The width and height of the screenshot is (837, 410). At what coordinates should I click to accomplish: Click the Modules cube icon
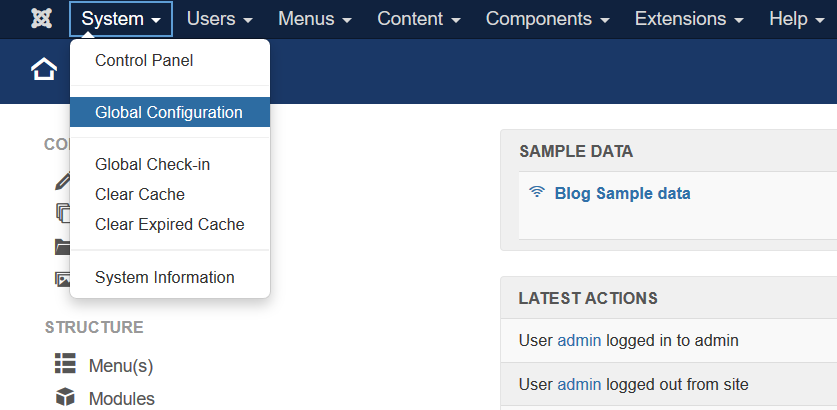click(65, 398)
